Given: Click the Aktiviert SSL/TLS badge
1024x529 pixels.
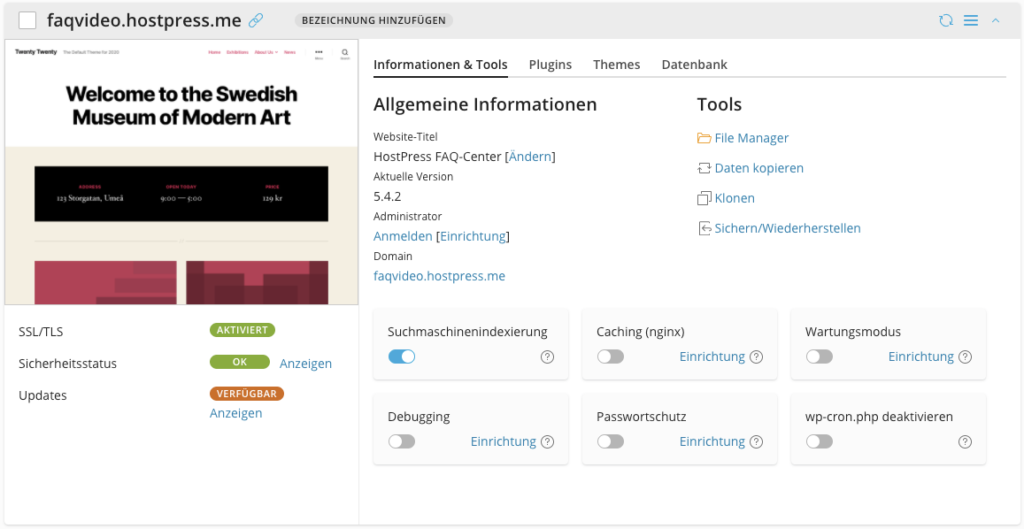Looking at the screenshot, I should tap(242, 330).
